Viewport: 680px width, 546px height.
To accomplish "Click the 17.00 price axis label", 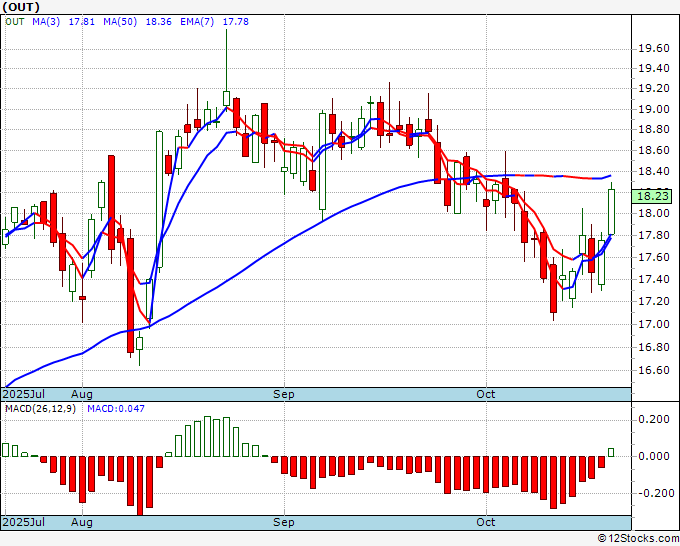I will (654, 324).
